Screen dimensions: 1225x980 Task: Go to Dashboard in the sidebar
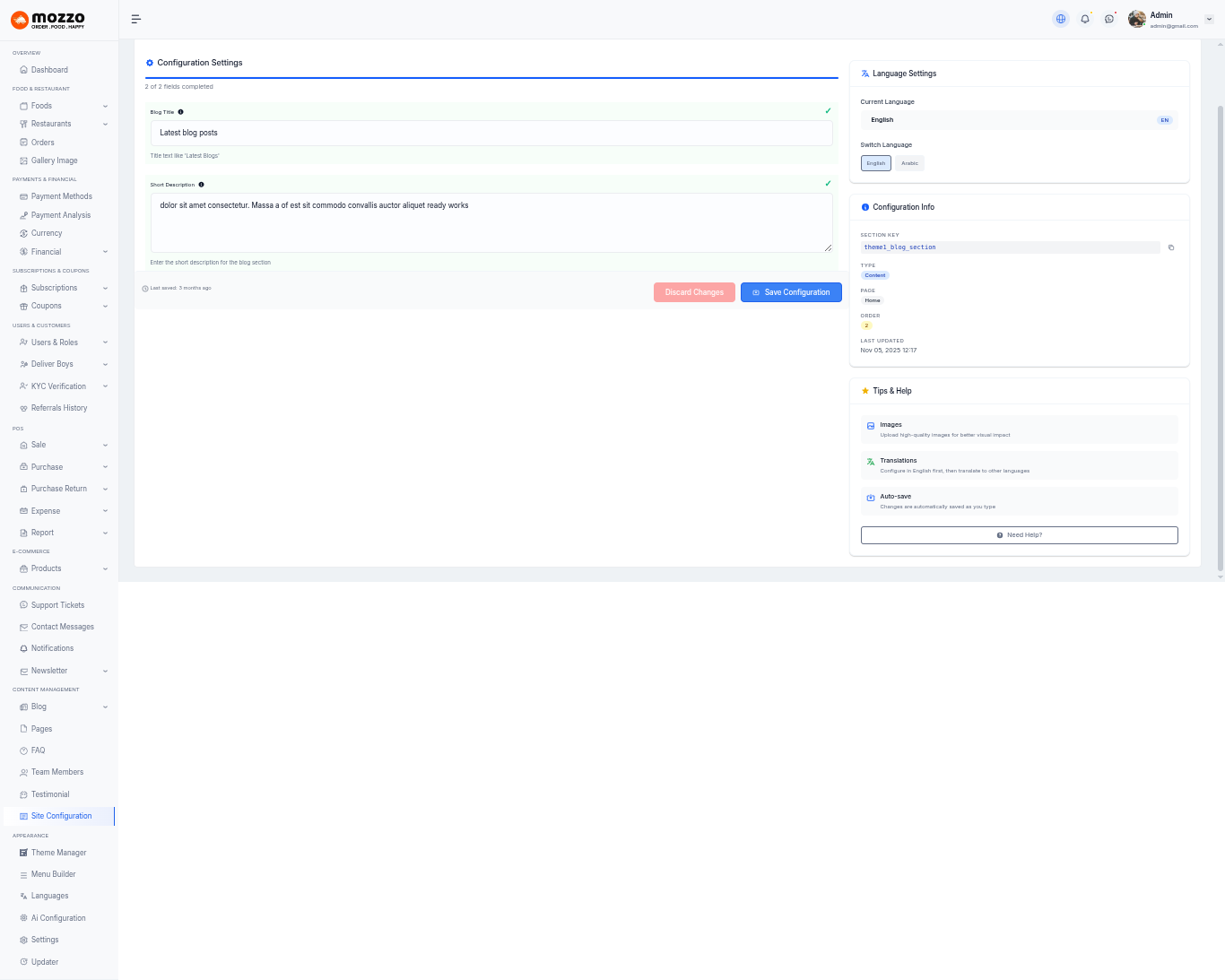click(x=49, y=70)
